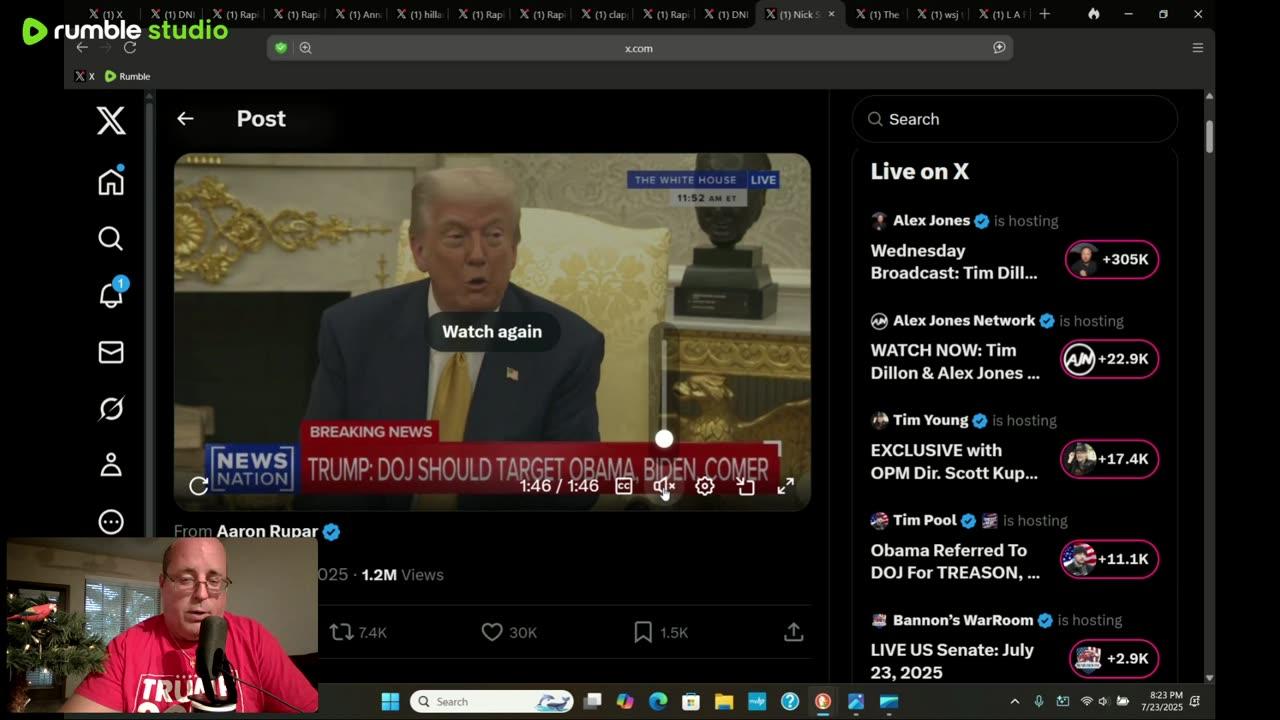Join Tim Pool +11.1K live stream
This screenshot has height=720, width=1280.
tap(1110, 559)
